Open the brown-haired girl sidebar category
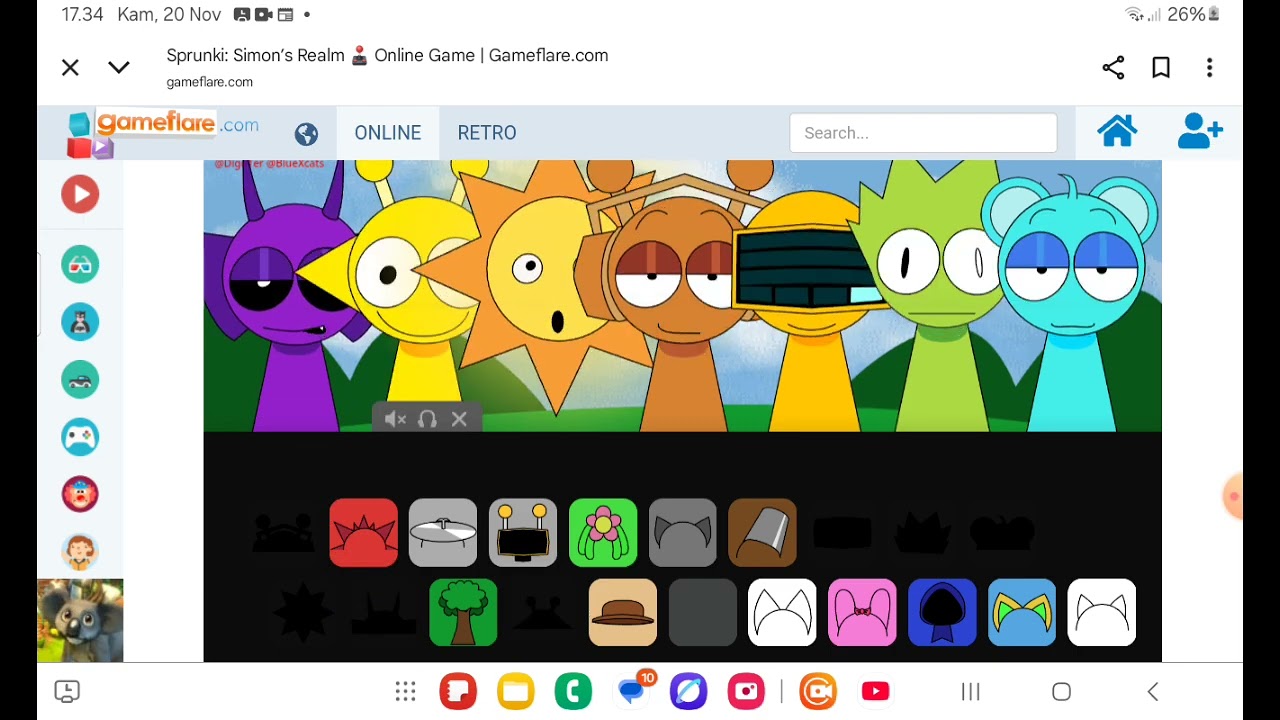Image resolution: width=1280 pixels, height=720 pixels. pos(80,552)
